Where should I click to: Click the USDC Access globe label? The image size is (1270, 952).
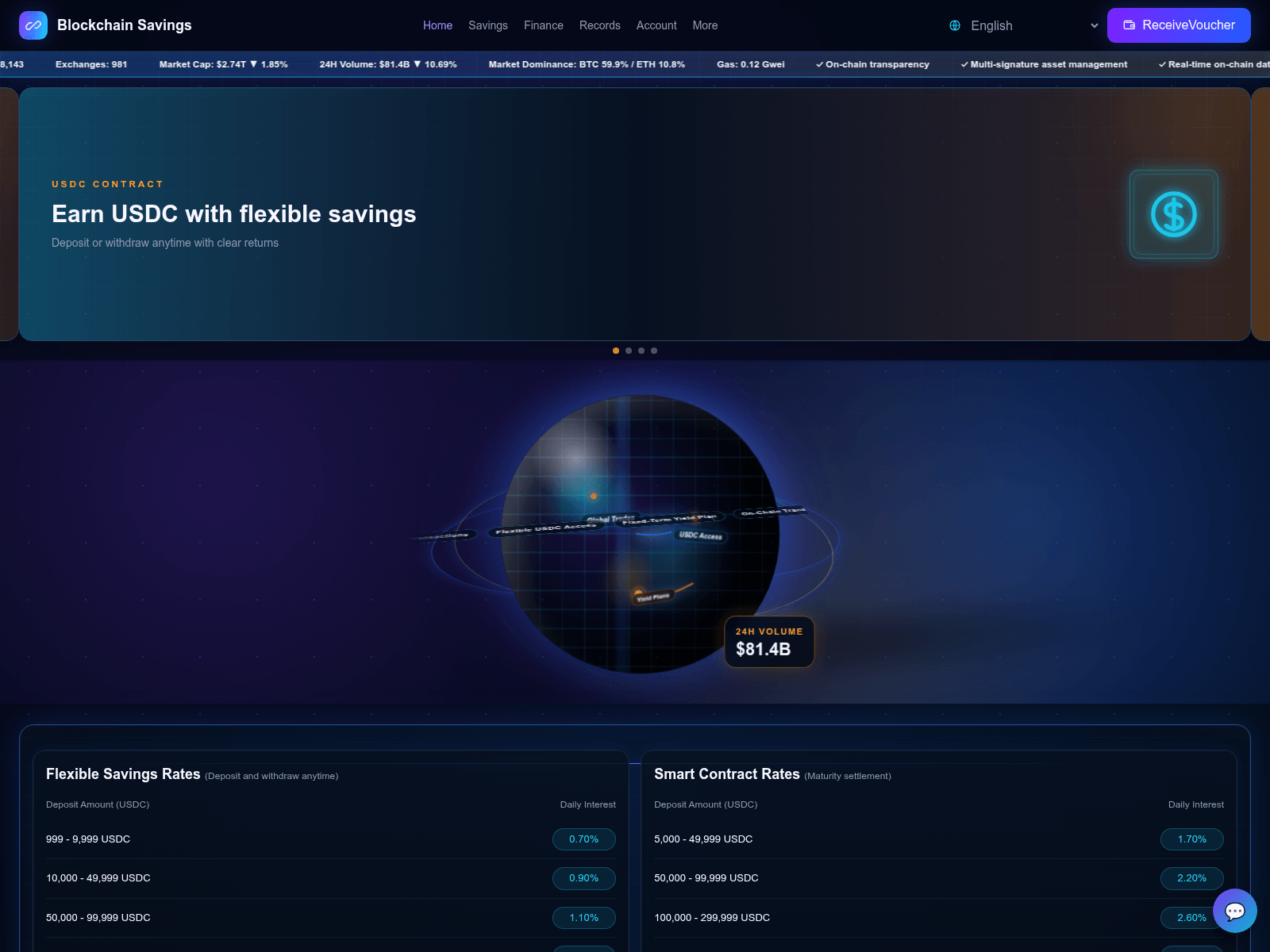pos(701,535)
